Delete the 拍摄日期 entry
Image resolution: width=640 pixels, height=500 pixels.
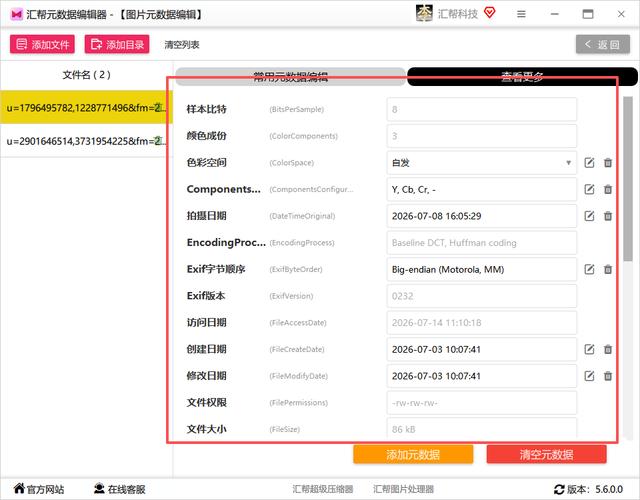point(608,216)
